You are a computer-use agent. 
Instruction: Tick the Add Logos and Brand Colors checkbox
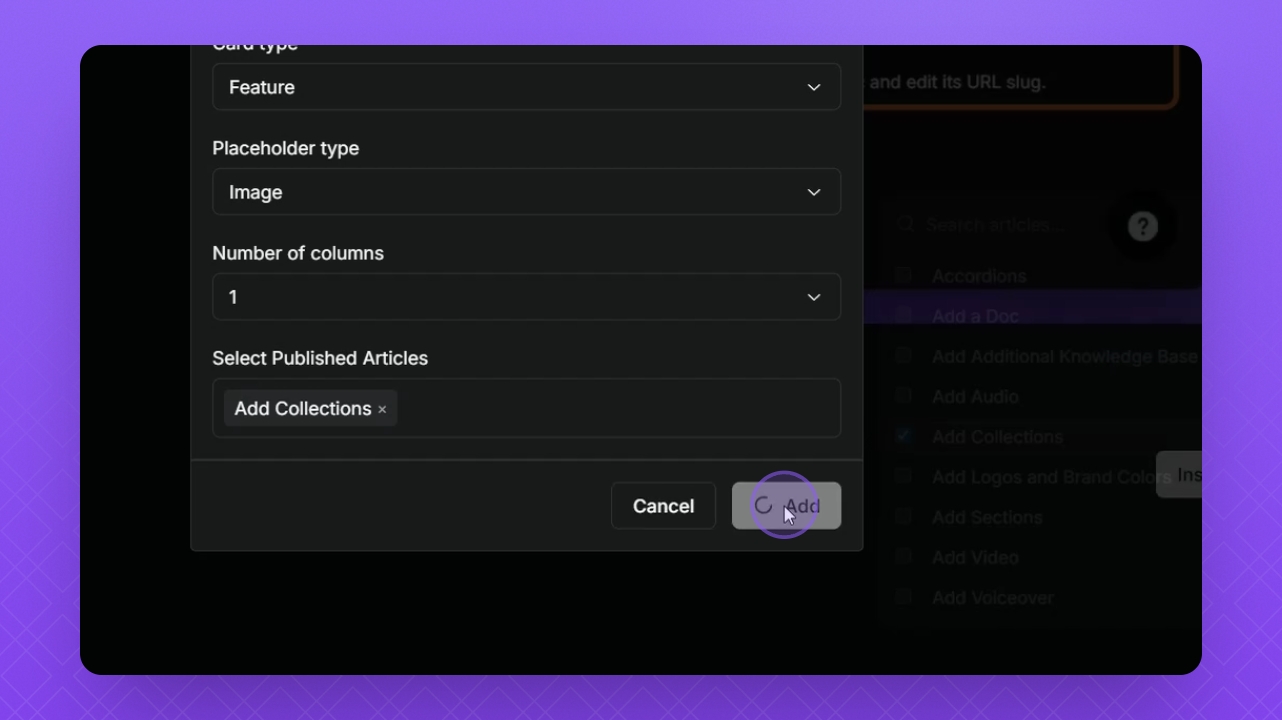point(904,476)
